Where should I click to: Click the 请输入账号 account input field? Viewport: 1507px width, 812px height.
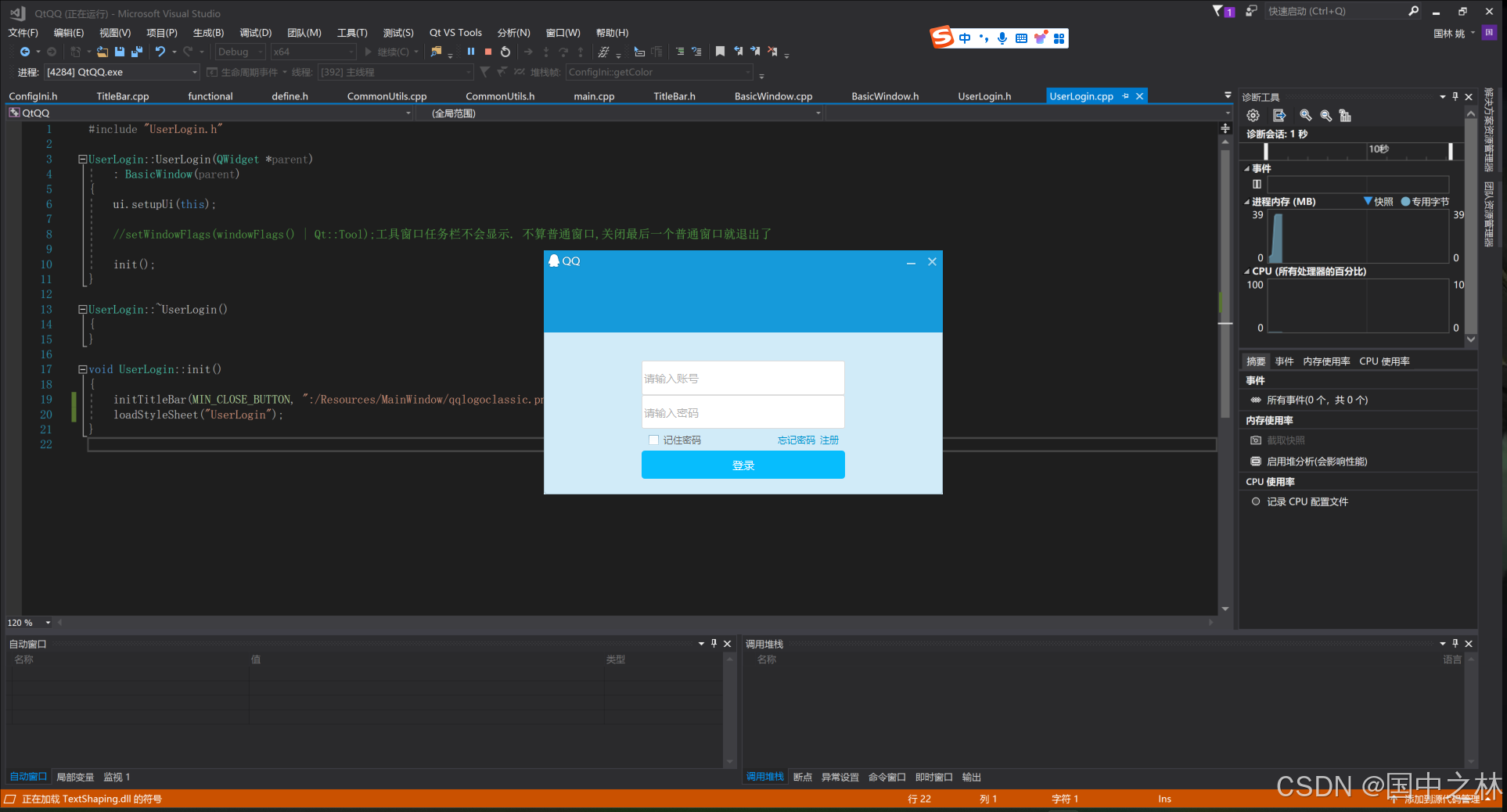pyautogui.click(x=743, y=378)
